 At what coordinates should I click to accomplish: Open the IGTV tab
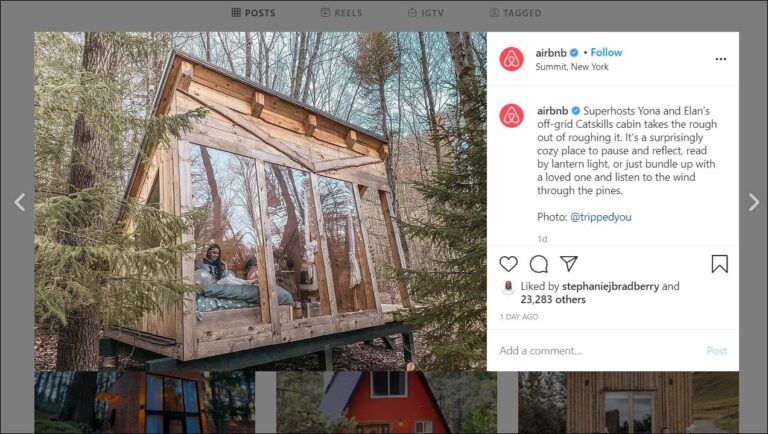pos(426,13)
